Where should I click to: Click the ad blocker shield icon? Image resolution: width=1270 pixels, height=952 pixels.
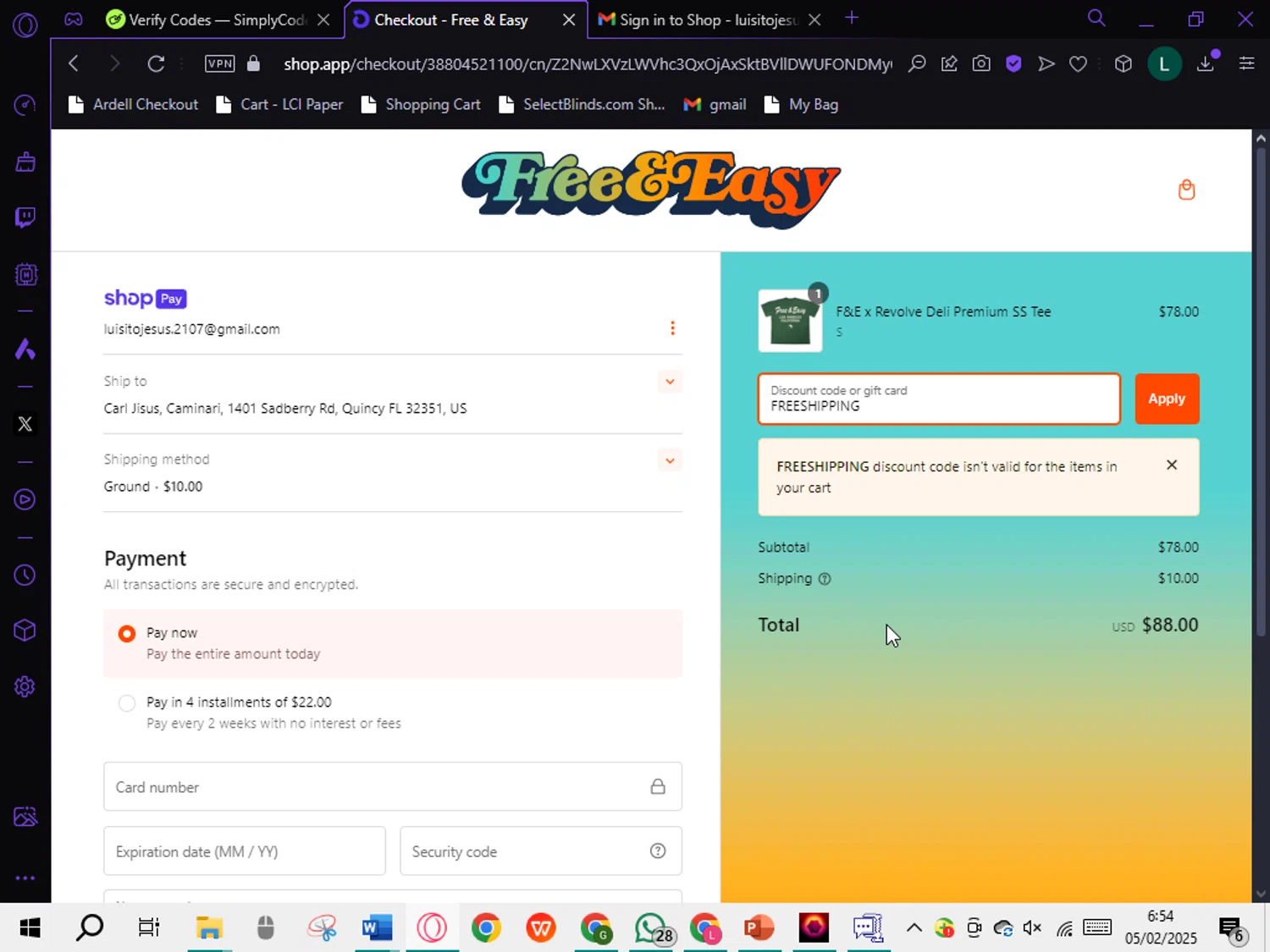point(1013,63)
